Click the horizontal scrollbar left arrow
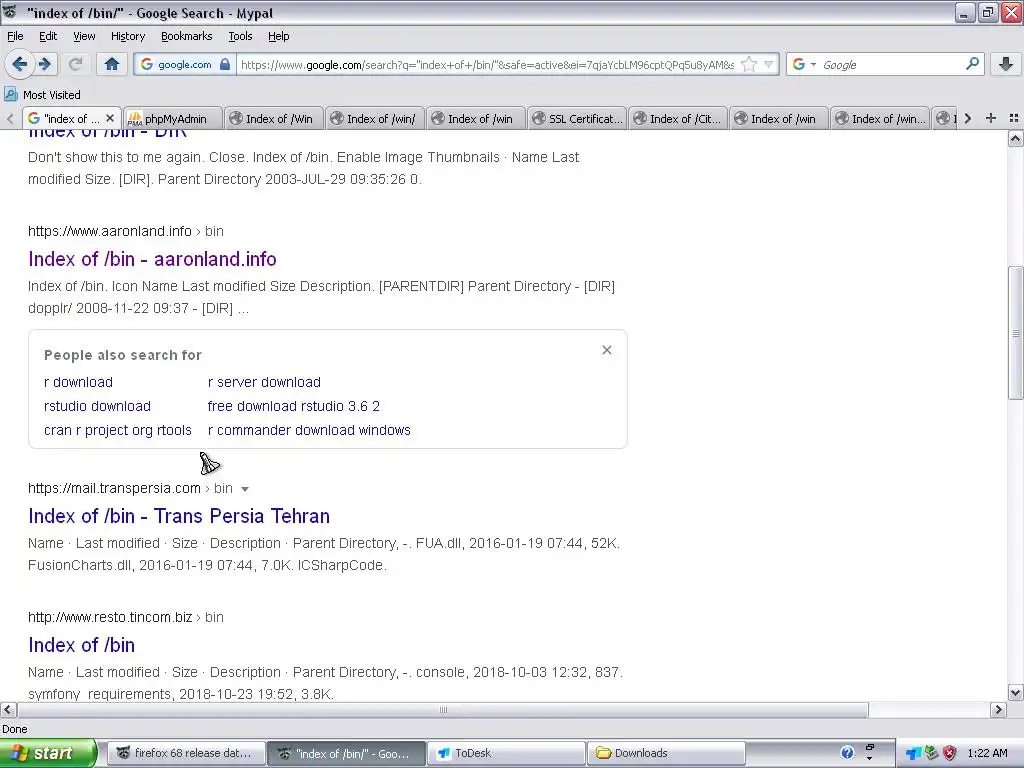 [8, 710]
